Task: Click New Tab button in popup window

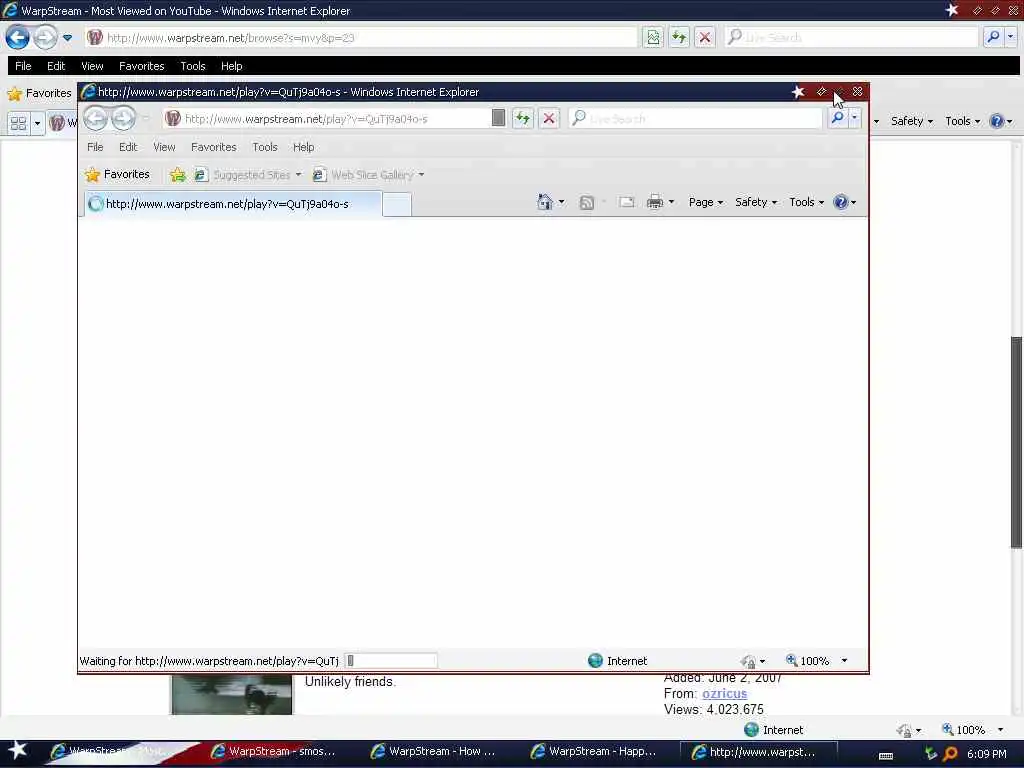Action: point(397,204)
